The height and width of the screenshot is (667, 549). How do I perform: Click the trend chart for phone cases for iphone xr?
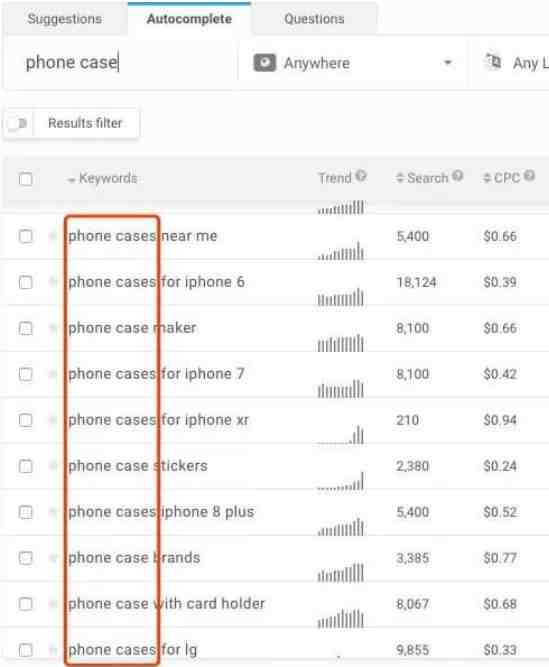coord(341,435)
